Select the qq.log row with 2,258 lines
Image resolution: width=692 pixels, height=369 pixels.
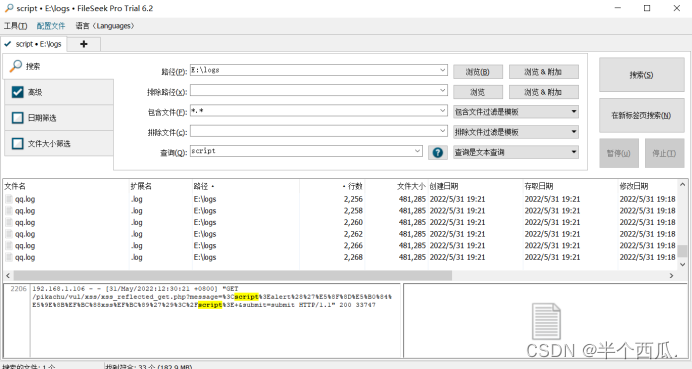coord(340,211)
